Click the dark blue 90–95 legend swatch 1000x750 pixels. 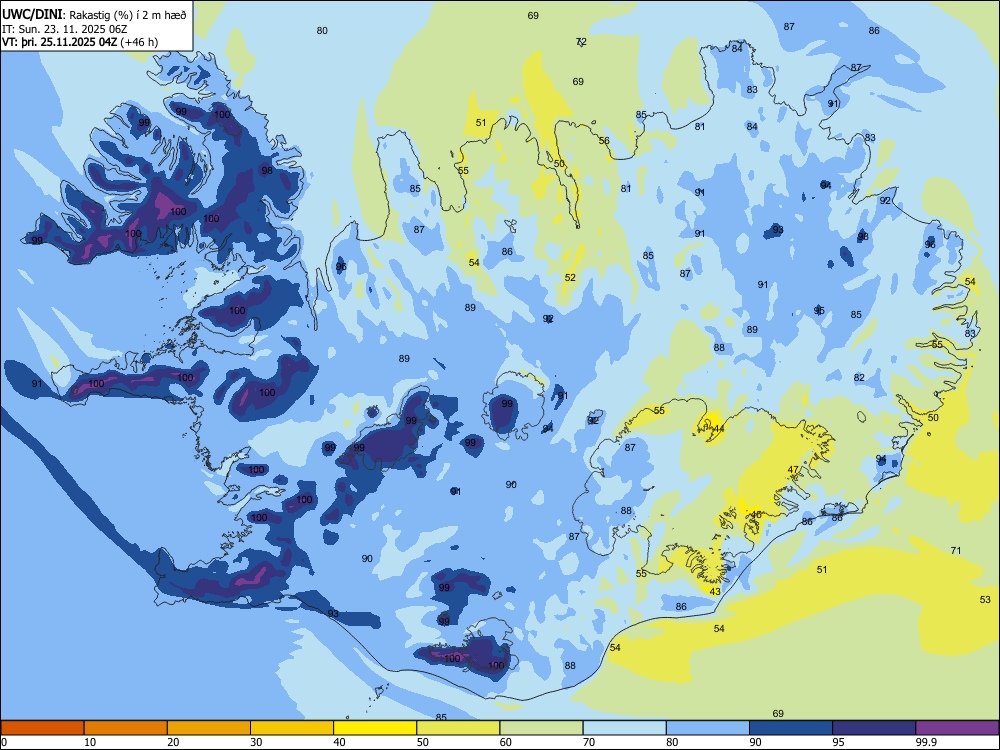point(791,727)
